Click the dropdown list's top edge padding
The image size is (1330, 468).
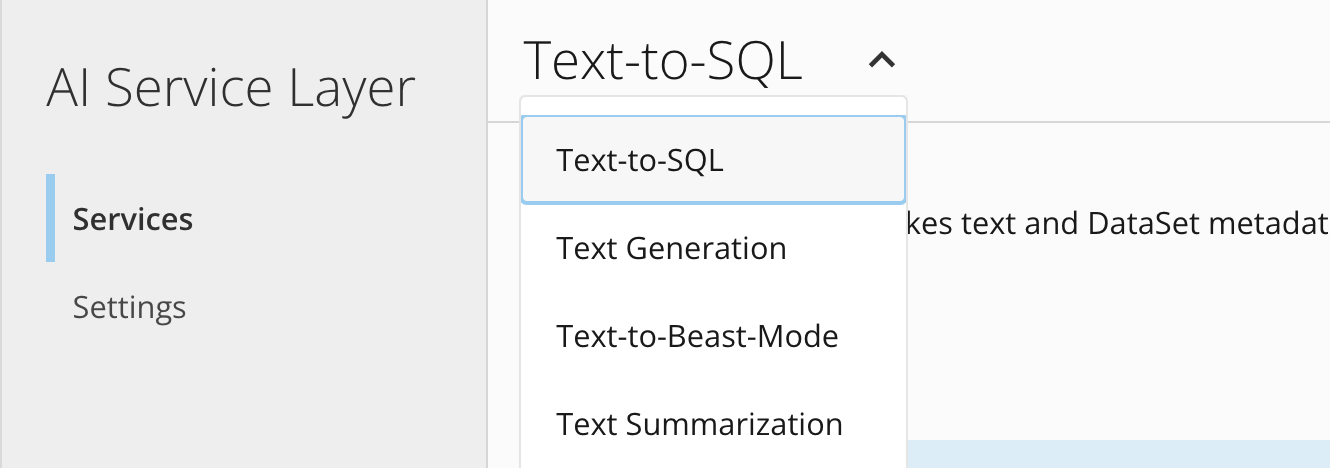[x=712, y=106]
